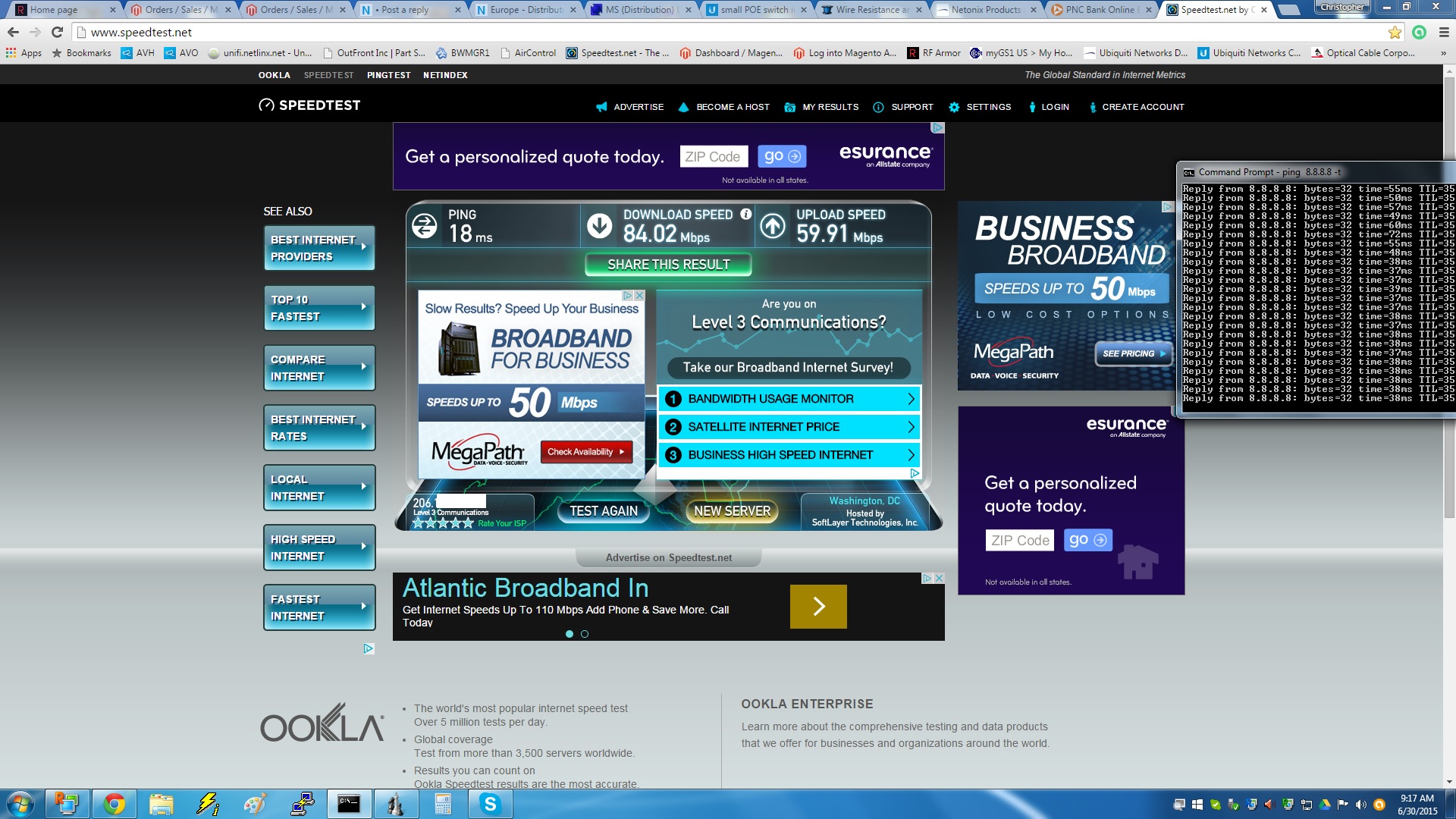Click the TEST AGAIN button

tap(603, 511)
